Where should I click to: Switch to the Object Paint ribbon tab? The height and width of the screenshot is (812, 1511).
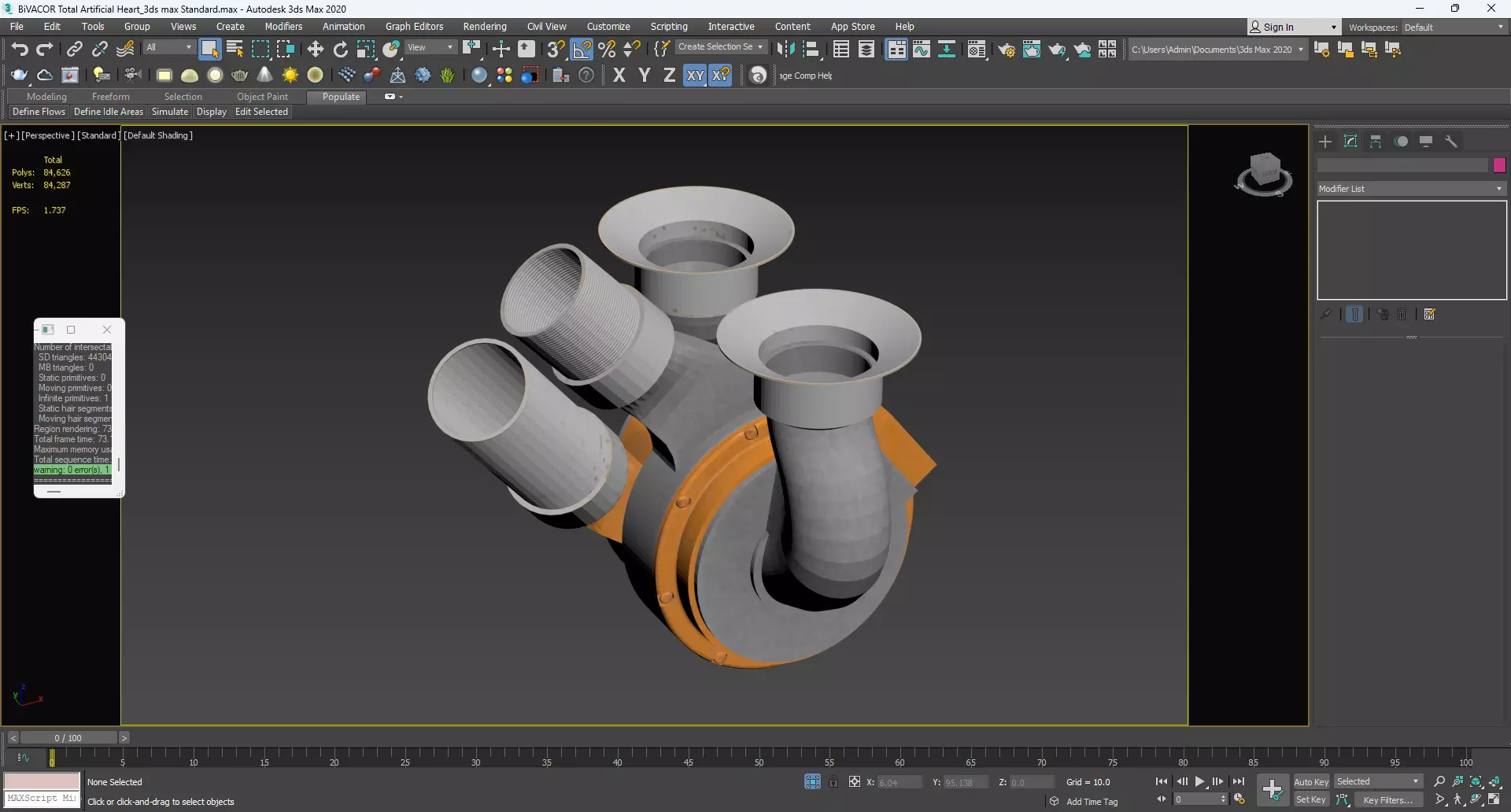coord(262,97)
